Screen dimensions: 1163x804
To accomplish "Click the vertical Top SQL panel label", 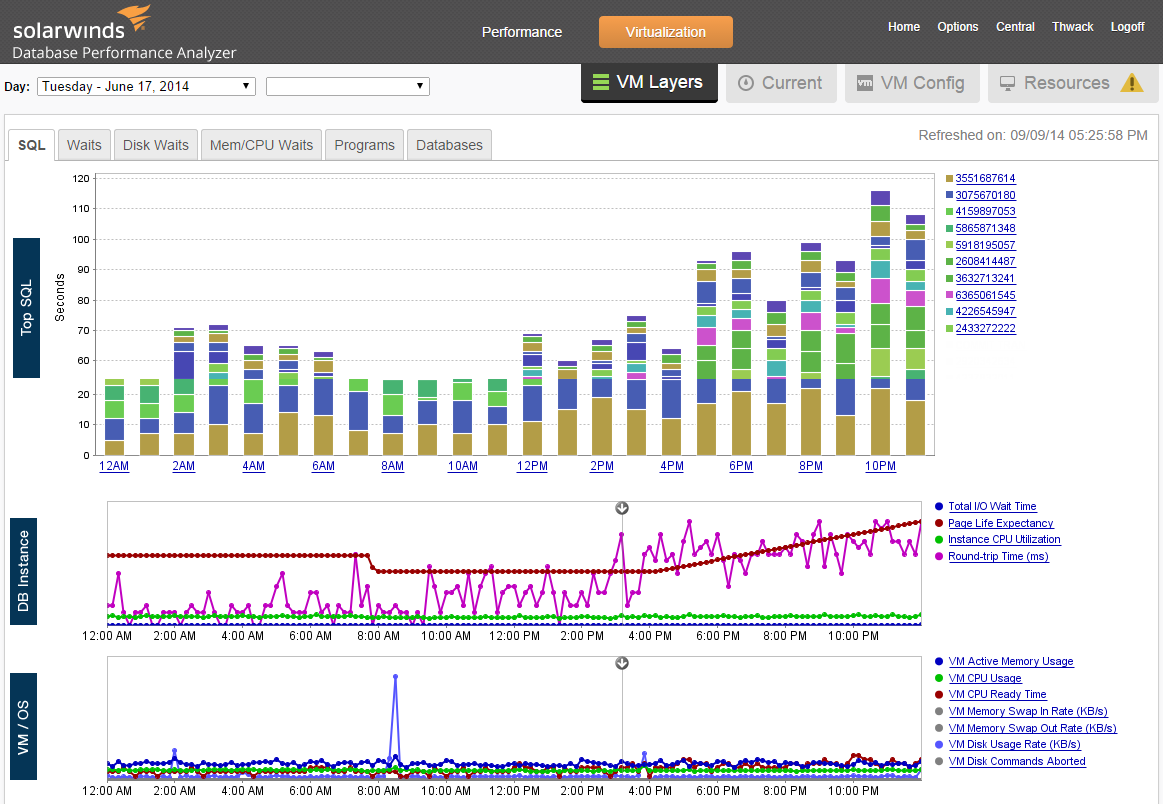I will pos(26,307).
